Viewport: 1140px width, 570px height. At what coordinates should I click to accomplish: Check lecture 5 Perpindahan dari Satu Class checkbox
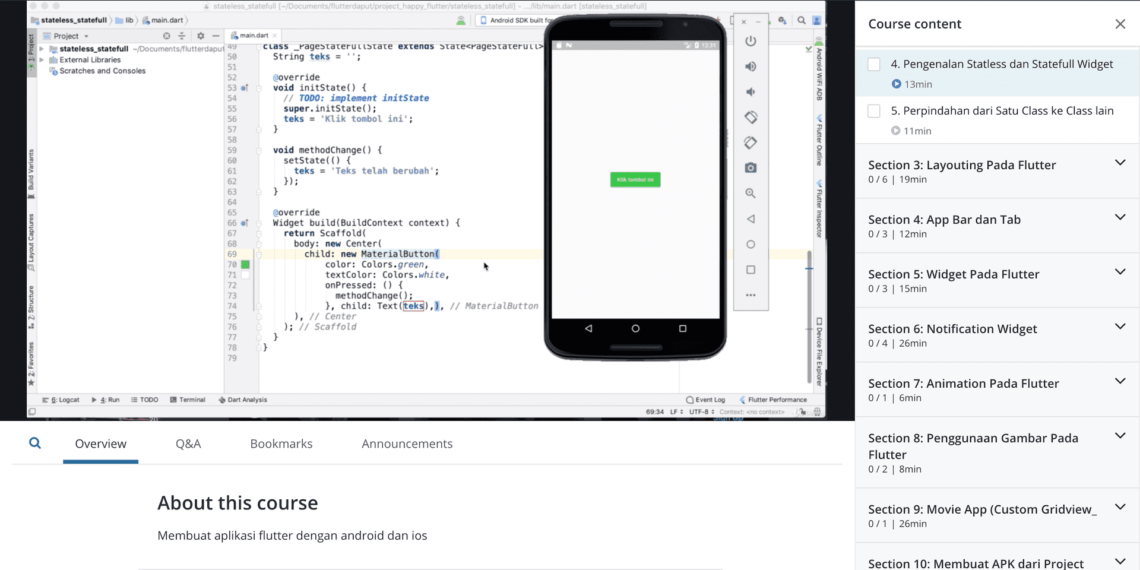(x=874, y=111)
